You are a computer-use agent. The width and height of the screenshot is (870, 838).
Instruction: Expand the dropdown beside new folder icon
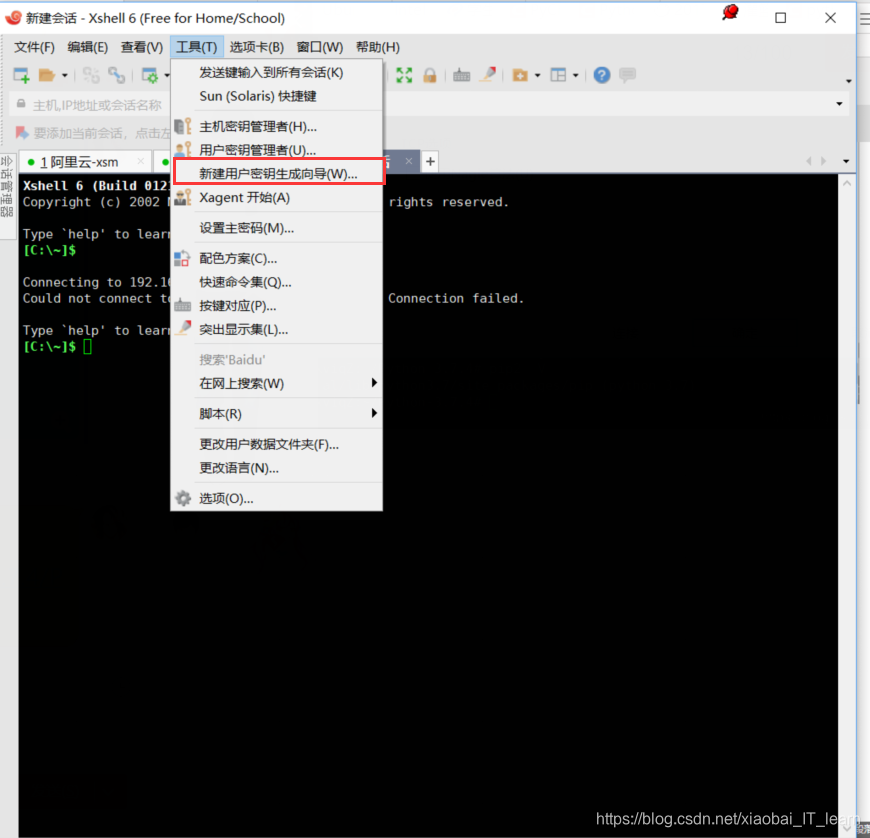point(537,75)
